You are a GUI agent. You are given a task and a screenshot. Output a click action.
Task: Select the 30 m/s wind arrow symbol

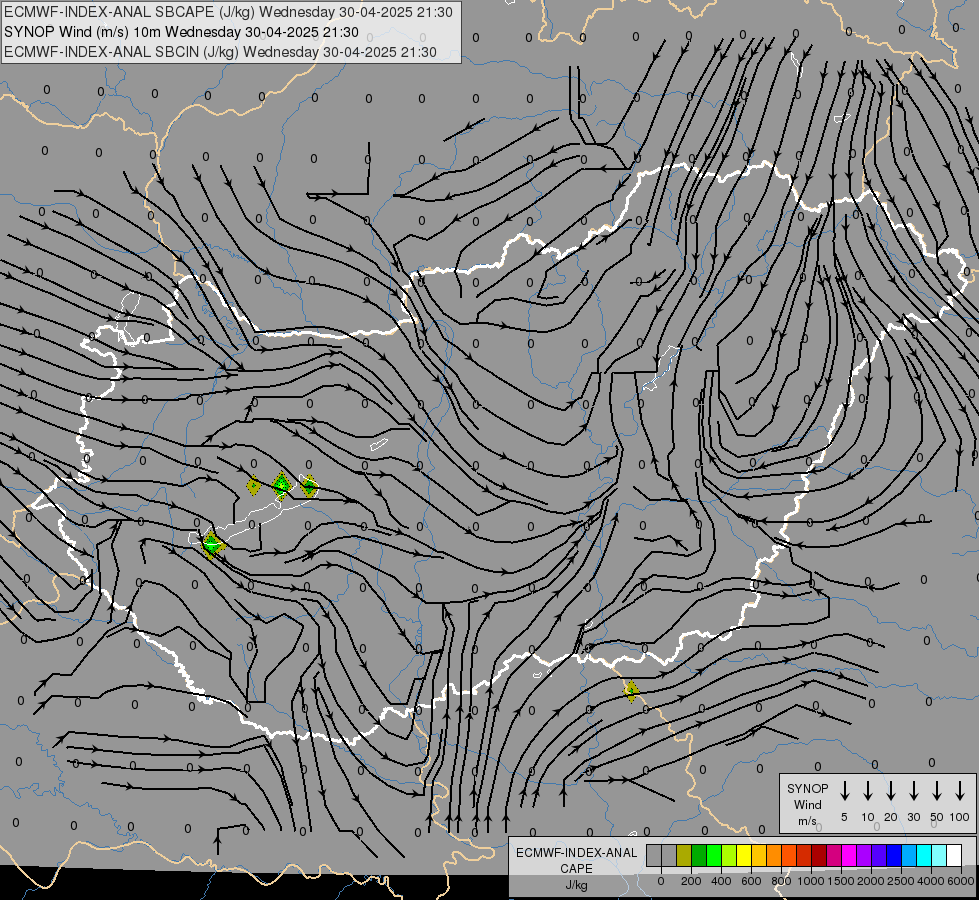pyautogui.click(x=913, y=791)
